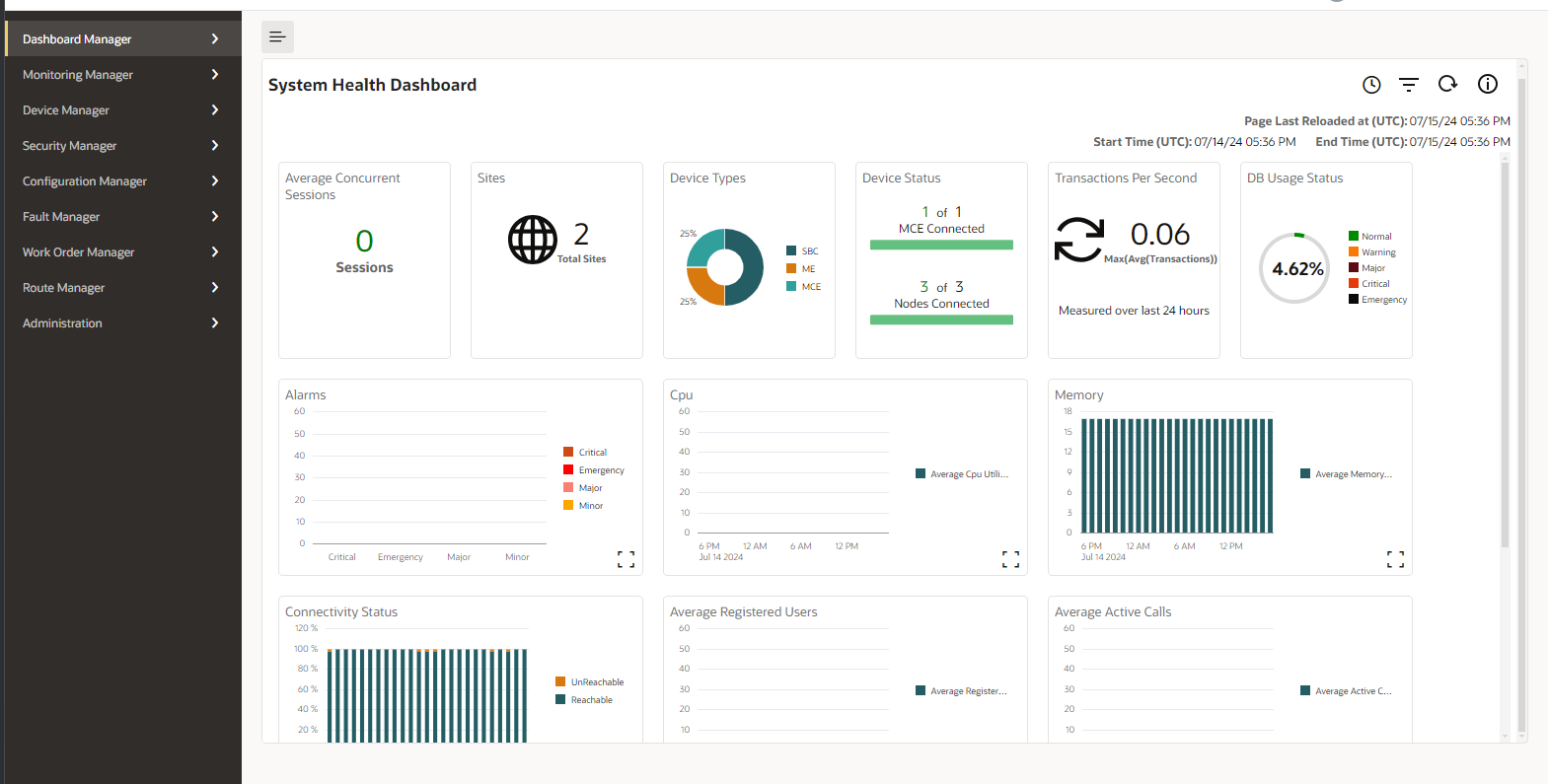Open the dashboard filter icon
Image resolution: width=1548 pixels, height=784 pixels.
pos(1409,85)
